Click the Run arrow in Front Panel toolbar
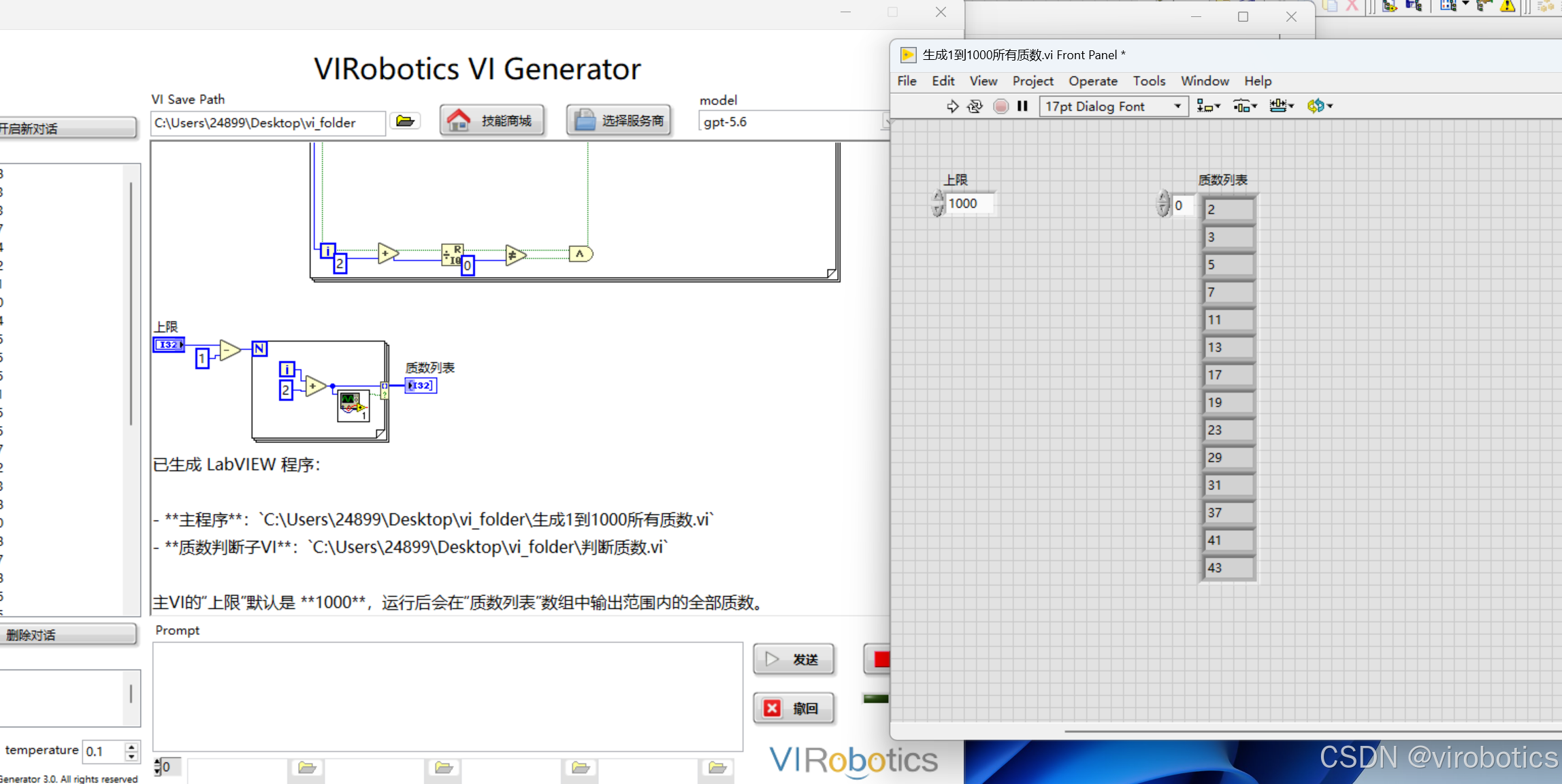This screenshot has height=784, width=1562. pos(952,106)
